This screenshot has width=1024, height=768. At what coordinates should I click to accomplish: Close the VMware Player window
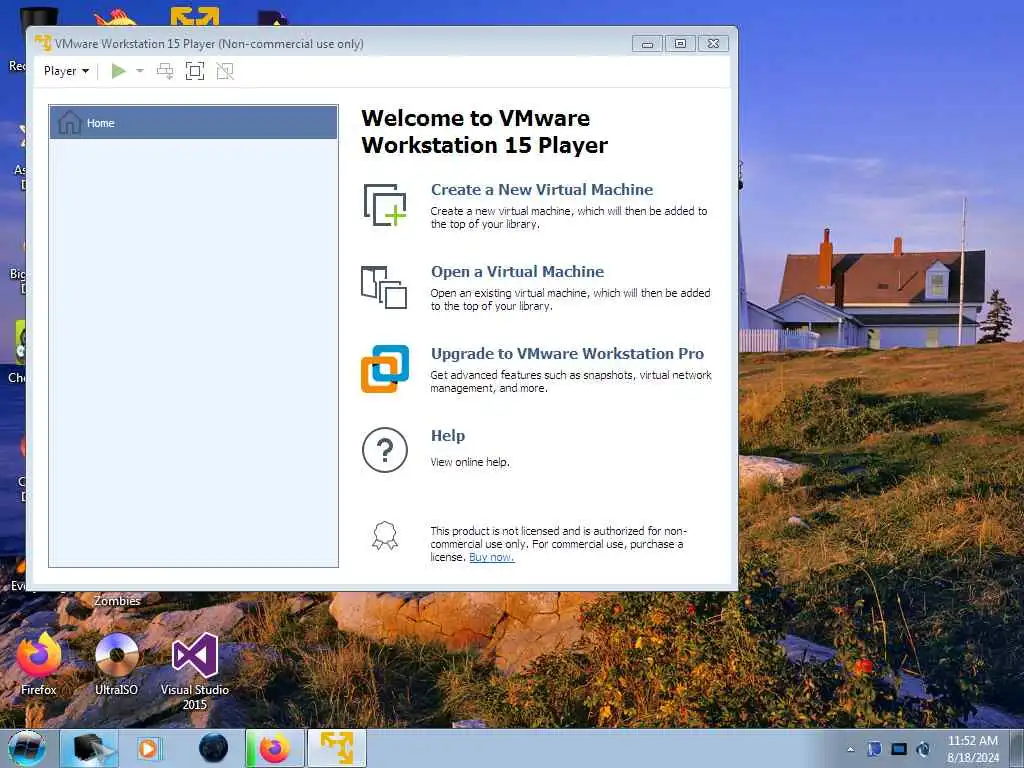713,44
